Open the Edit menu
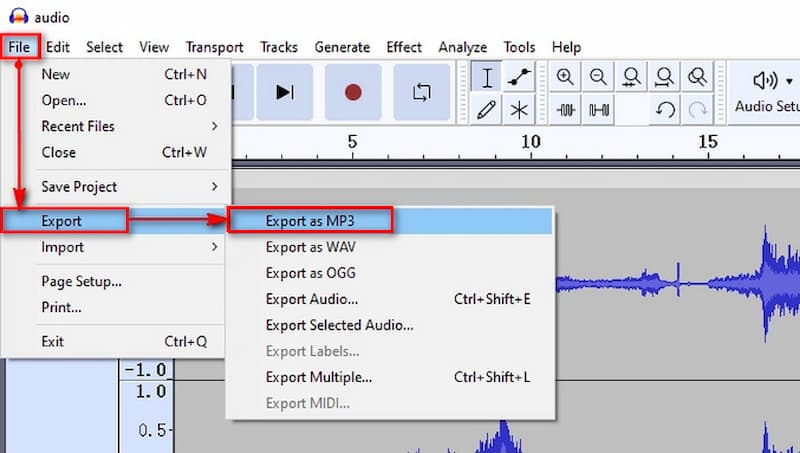Image resolution: width=800 pixels, height=453 pixels. point(58,47)
